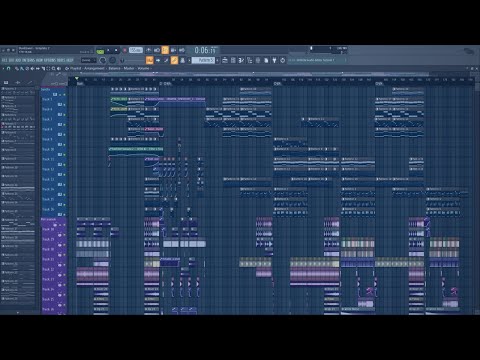
Task: Click the red Record button
Action: (x=125, y=51)
